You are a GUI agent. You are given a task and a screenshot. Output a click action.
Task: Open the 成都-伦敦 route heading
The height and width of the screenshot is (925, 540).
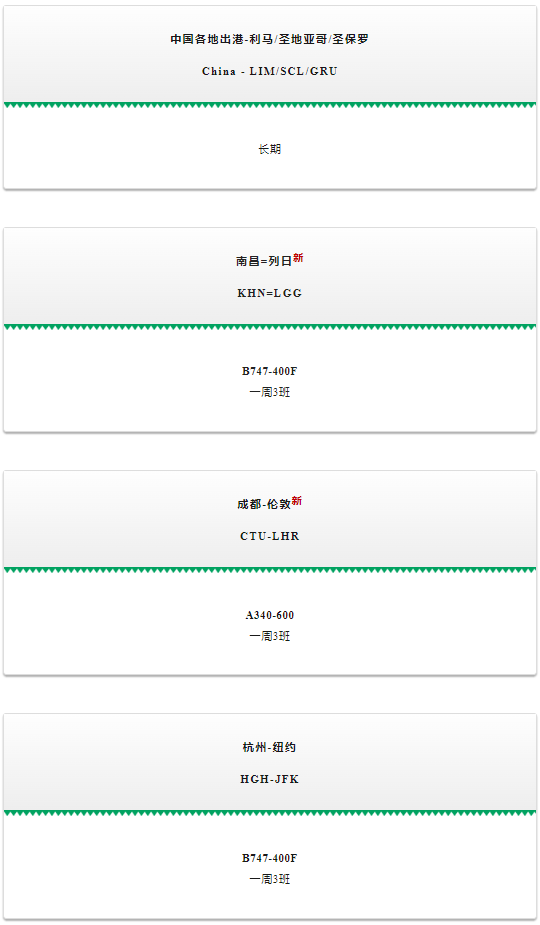pyautogui.click(x=264, y=504)
